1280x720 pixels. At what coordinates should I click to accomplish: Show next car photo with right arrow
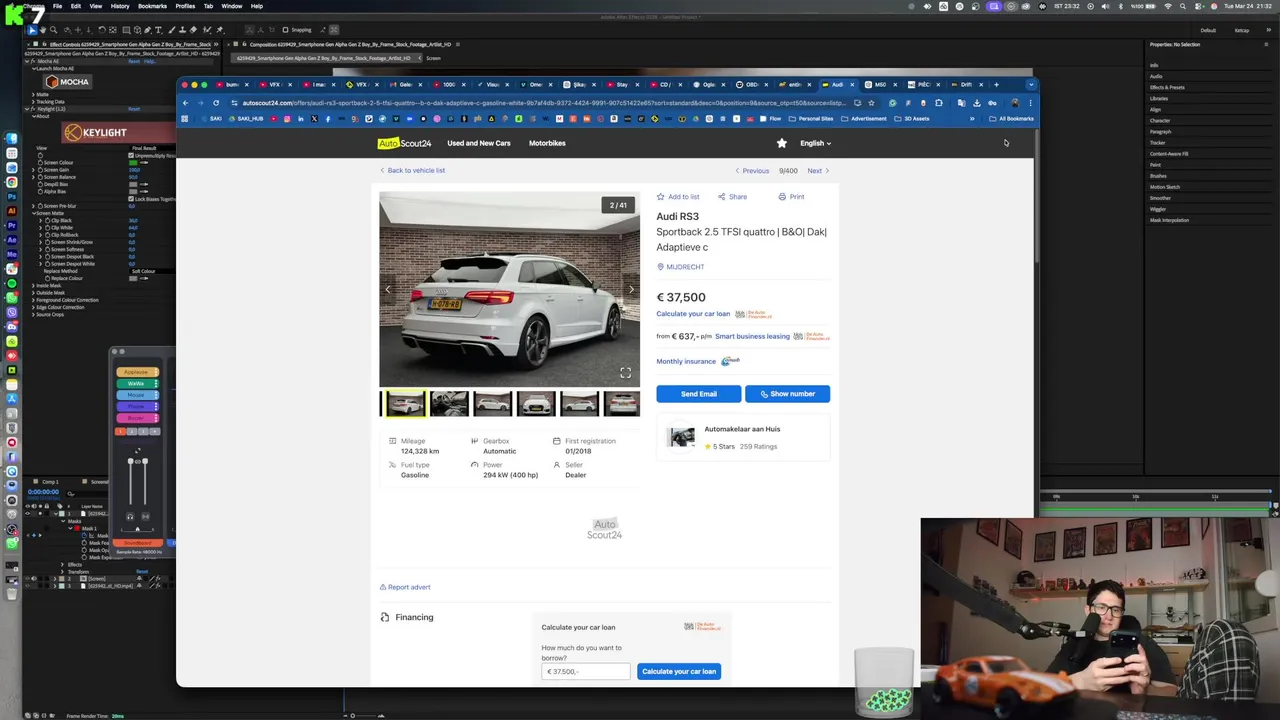coord(631,289)
